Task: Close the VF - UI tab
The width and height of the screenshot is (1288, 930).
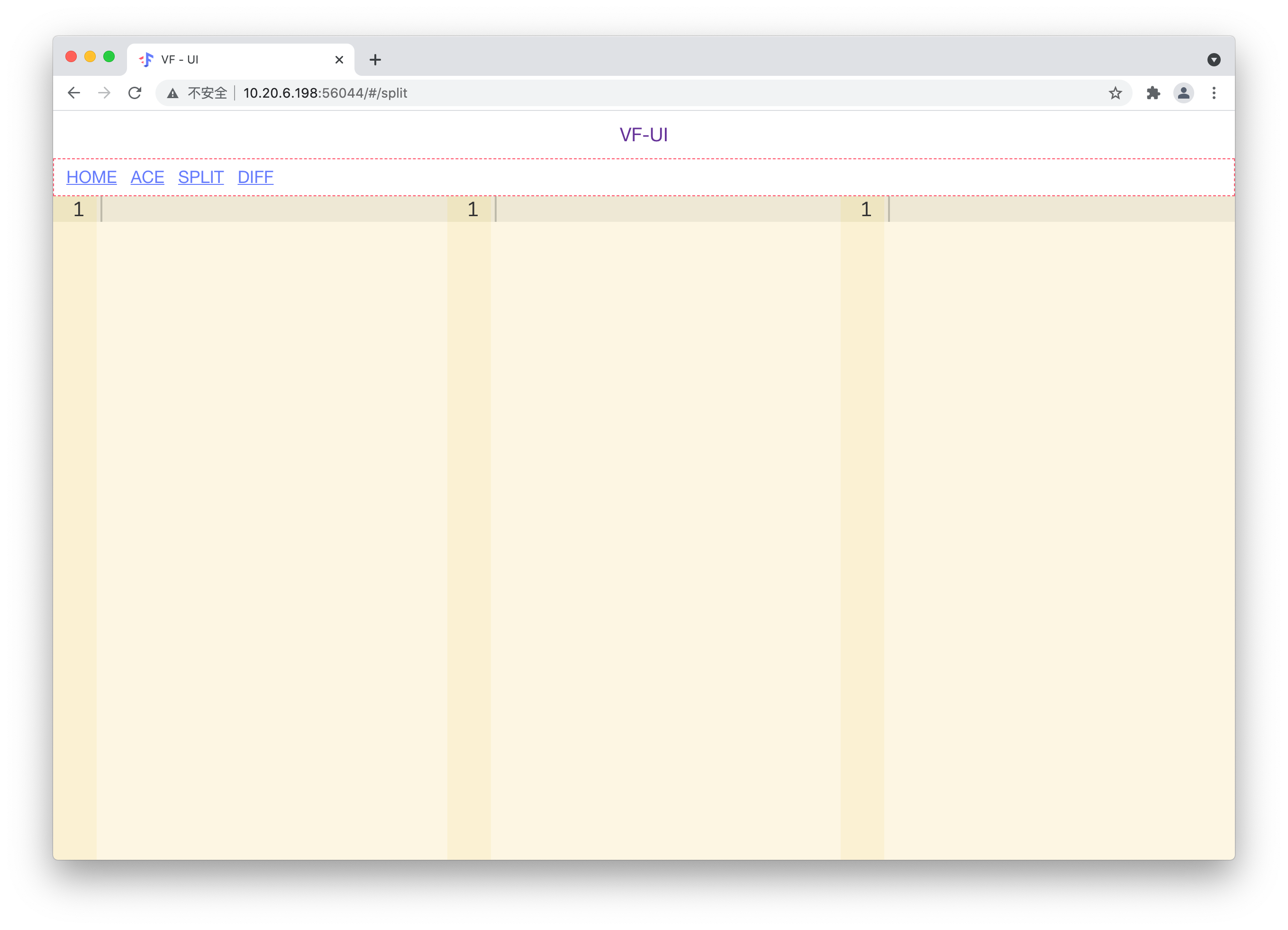Action: [x=339, y=60]
